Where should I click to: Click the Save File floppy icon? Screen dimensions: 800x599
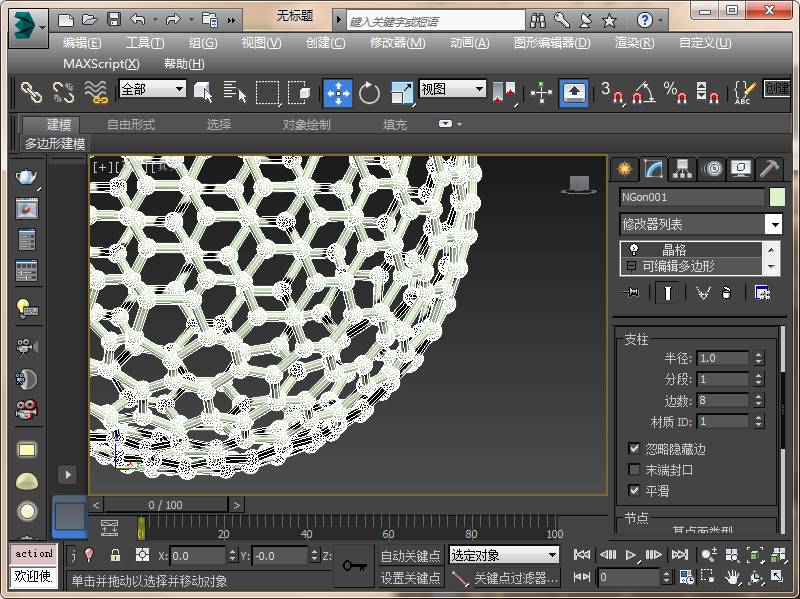point(113,20)
